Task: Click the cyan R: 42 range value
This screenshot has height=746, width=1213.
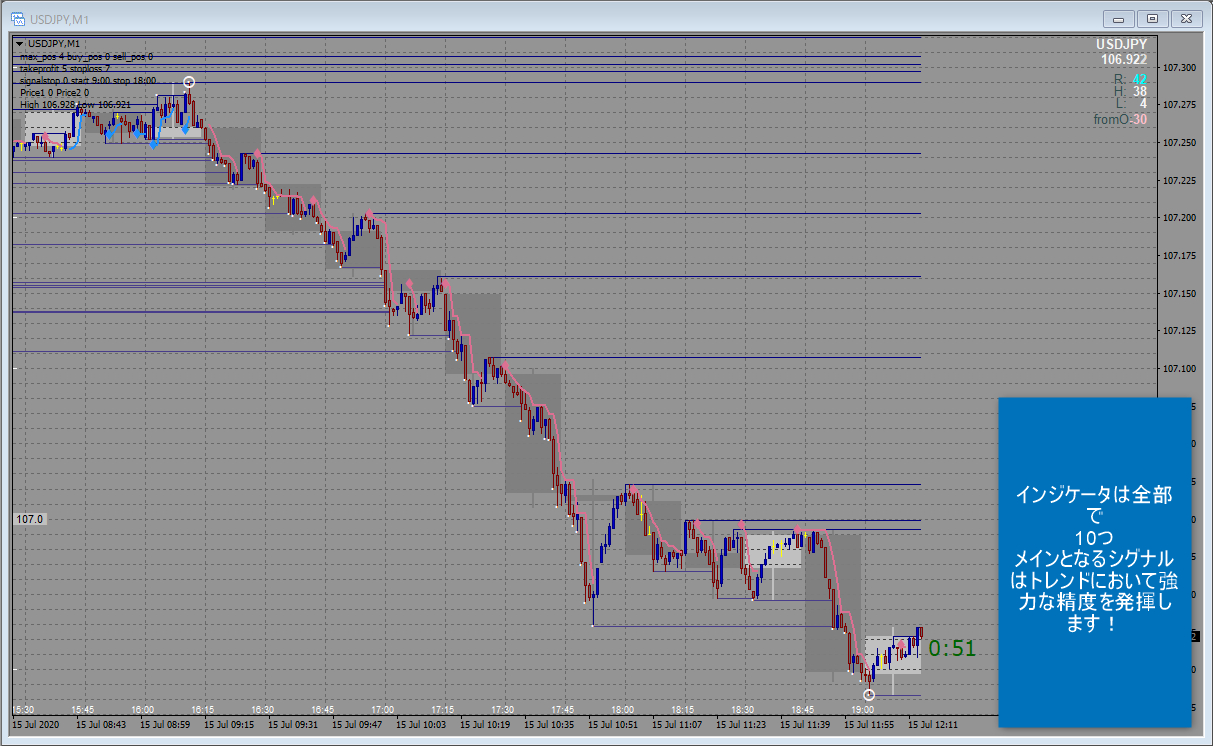Action: pyautogui.click(x=1139, y=78)
